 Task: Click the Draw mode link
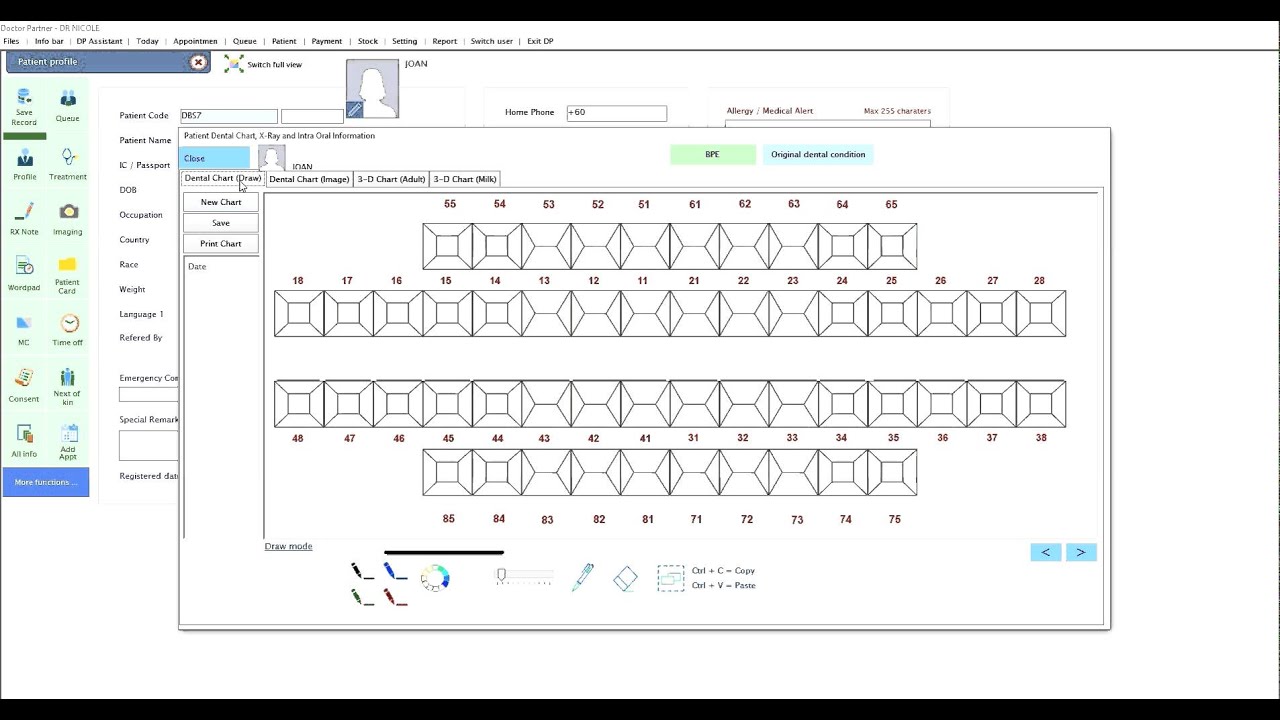(288, 546)
